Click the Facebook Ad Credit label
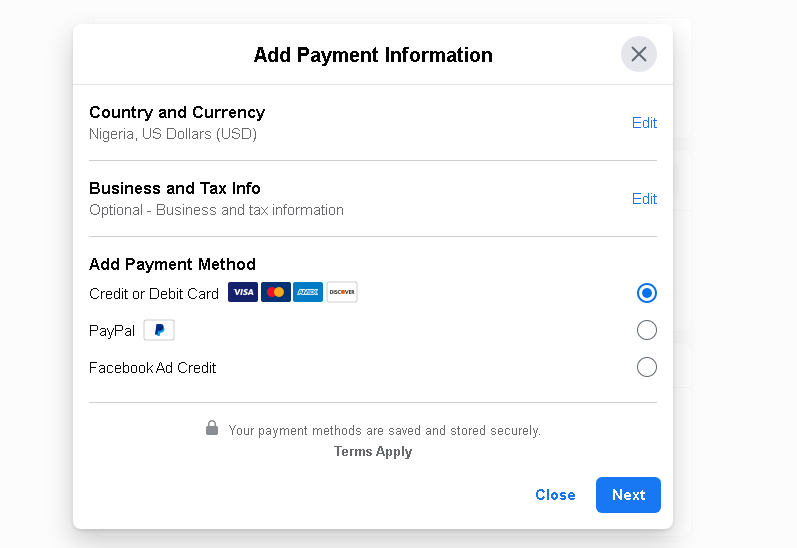 153,368
